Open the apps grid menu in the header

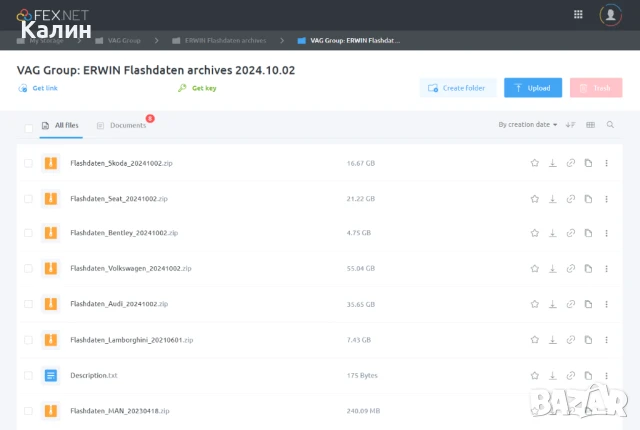(x=578, y=14)
